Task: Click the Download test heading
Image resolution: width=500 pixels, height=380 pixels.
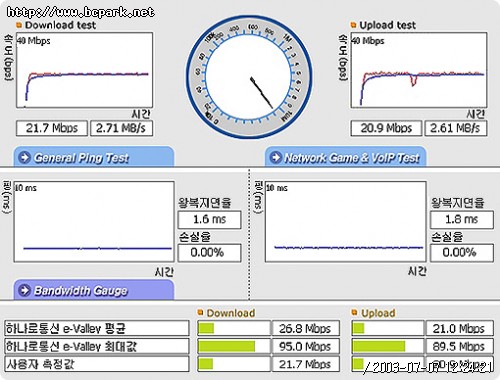Action: [x=60, y=25]
